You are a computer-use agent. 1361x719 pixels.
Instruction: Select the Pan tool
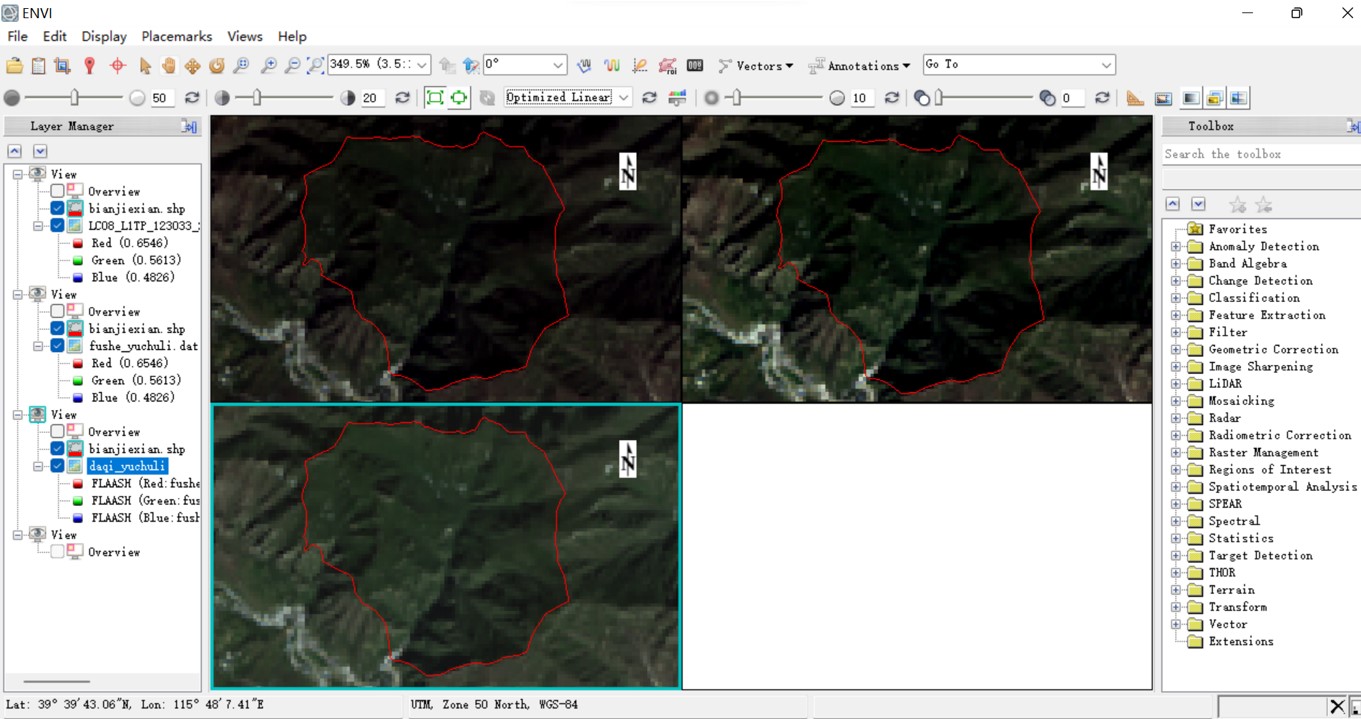[x=165, y=65]
